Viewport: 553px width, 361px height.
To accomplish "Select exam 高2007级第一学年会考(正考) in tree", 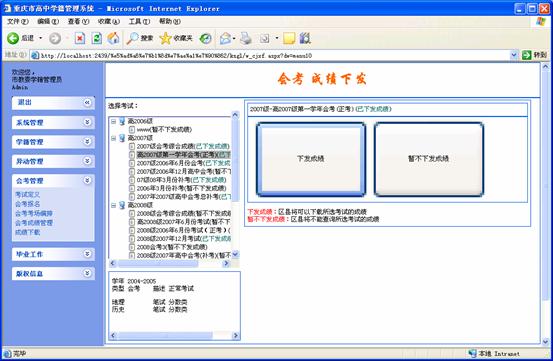I will tap(183, 154).
